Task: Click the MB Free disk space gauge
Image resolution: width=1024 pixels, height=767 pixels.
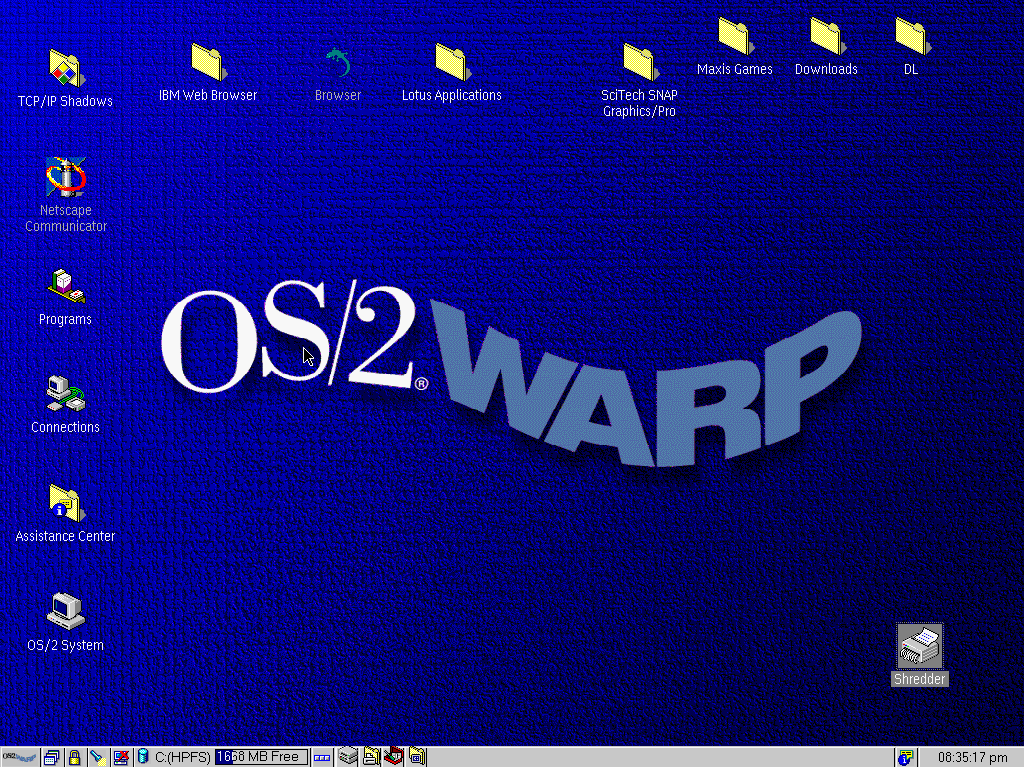Action: [261, 757]
